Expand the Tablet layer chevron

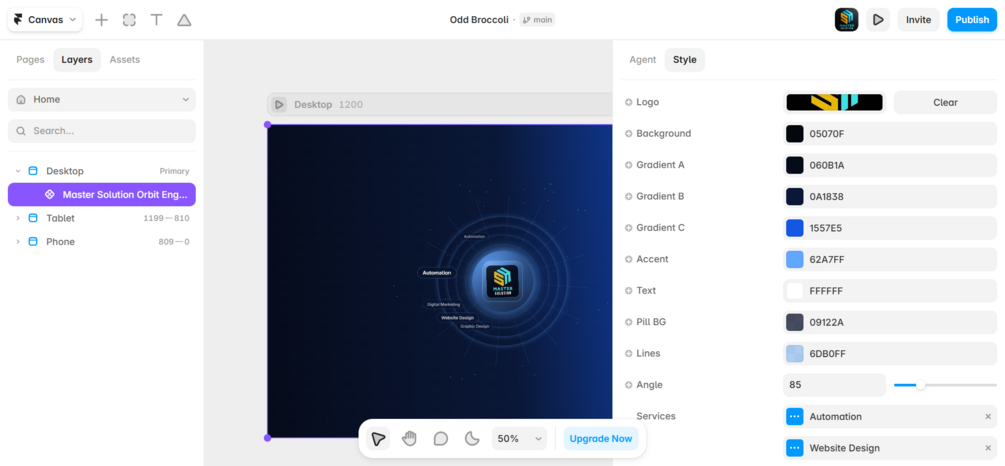point(18,218)
